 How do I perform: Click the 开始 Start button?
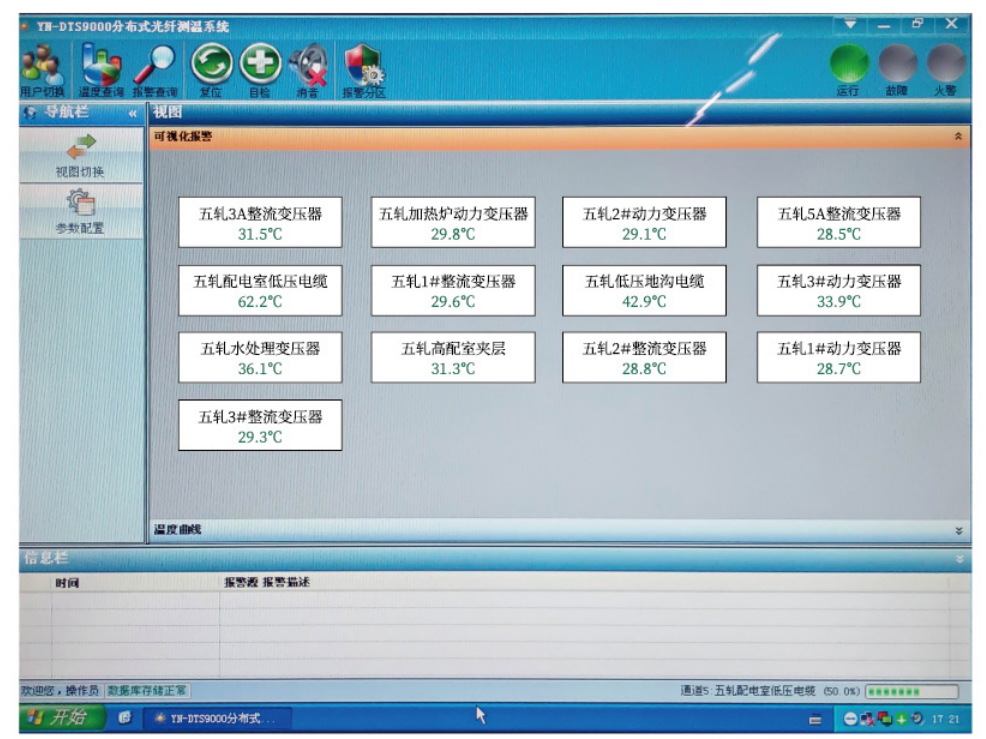(61, 717)
